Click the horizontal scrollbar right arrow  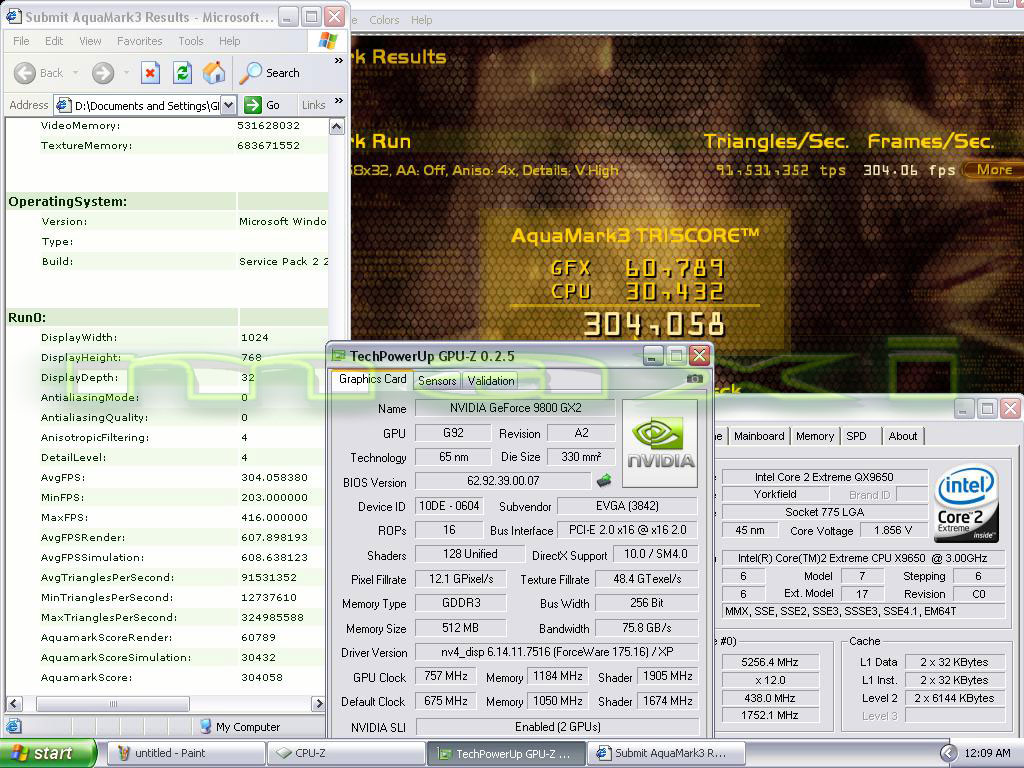[319, 703]
